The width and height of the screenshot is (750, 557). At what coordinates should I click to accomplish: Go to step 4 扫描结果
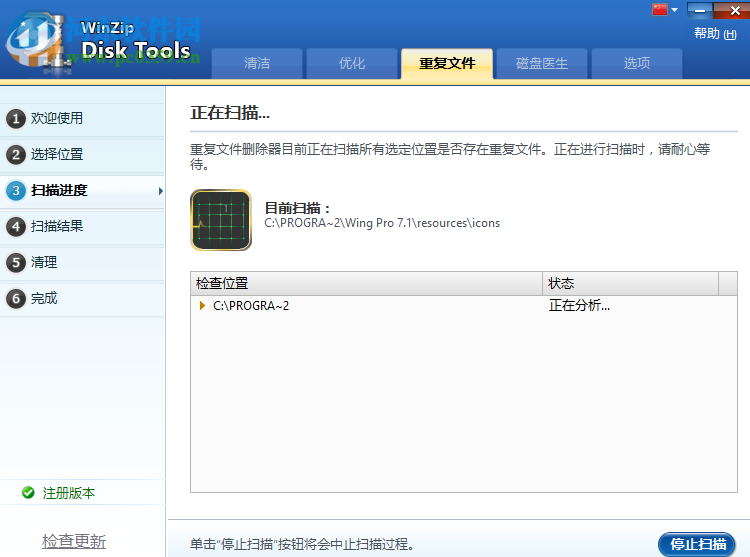[x=82, y=226]
